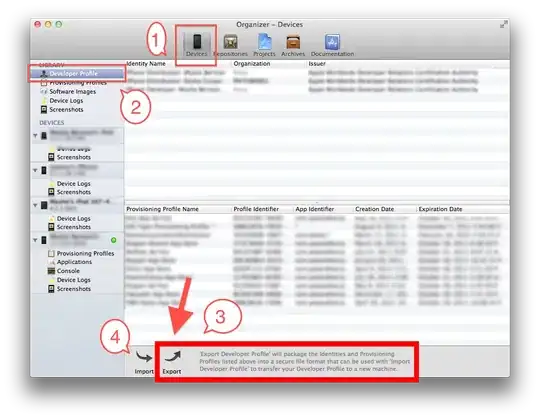This screenshot has height=419, width=540.
Task: Open Screenshots under the third listed device
Action: [69, 227]
